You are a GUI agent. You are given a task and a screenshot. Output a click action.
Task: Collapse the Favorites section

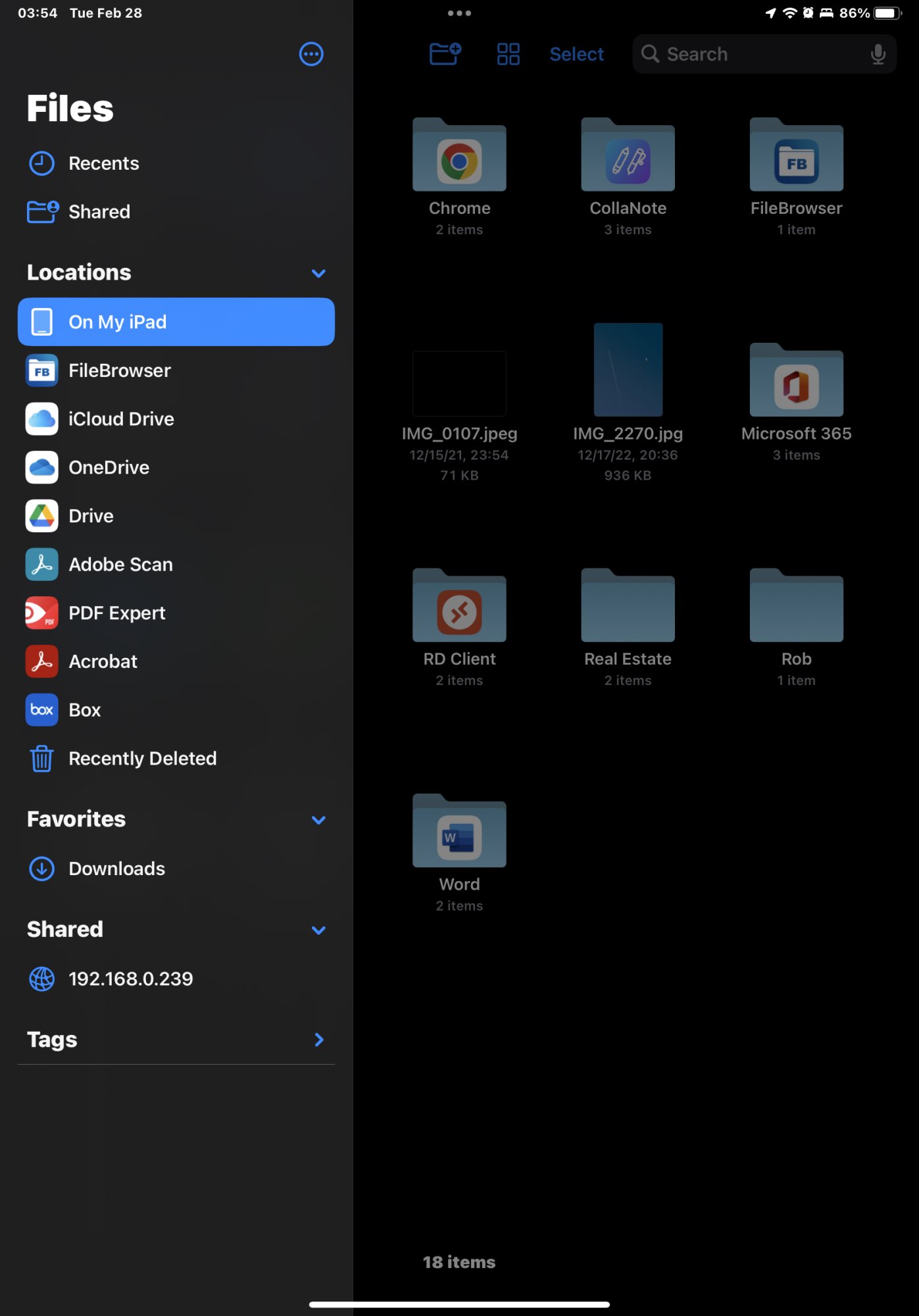(x=318, y=820)
